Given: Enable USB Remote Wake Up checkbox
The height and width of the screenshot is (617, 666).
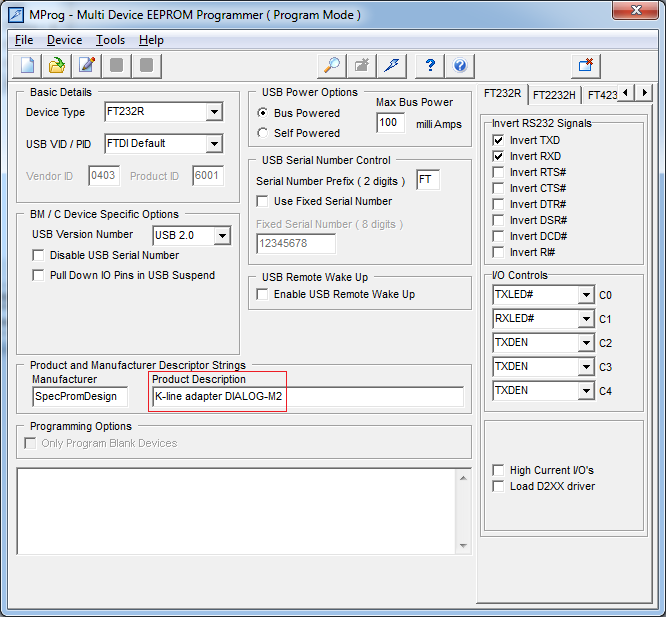Looking at the screenshot, I should 264,294.
